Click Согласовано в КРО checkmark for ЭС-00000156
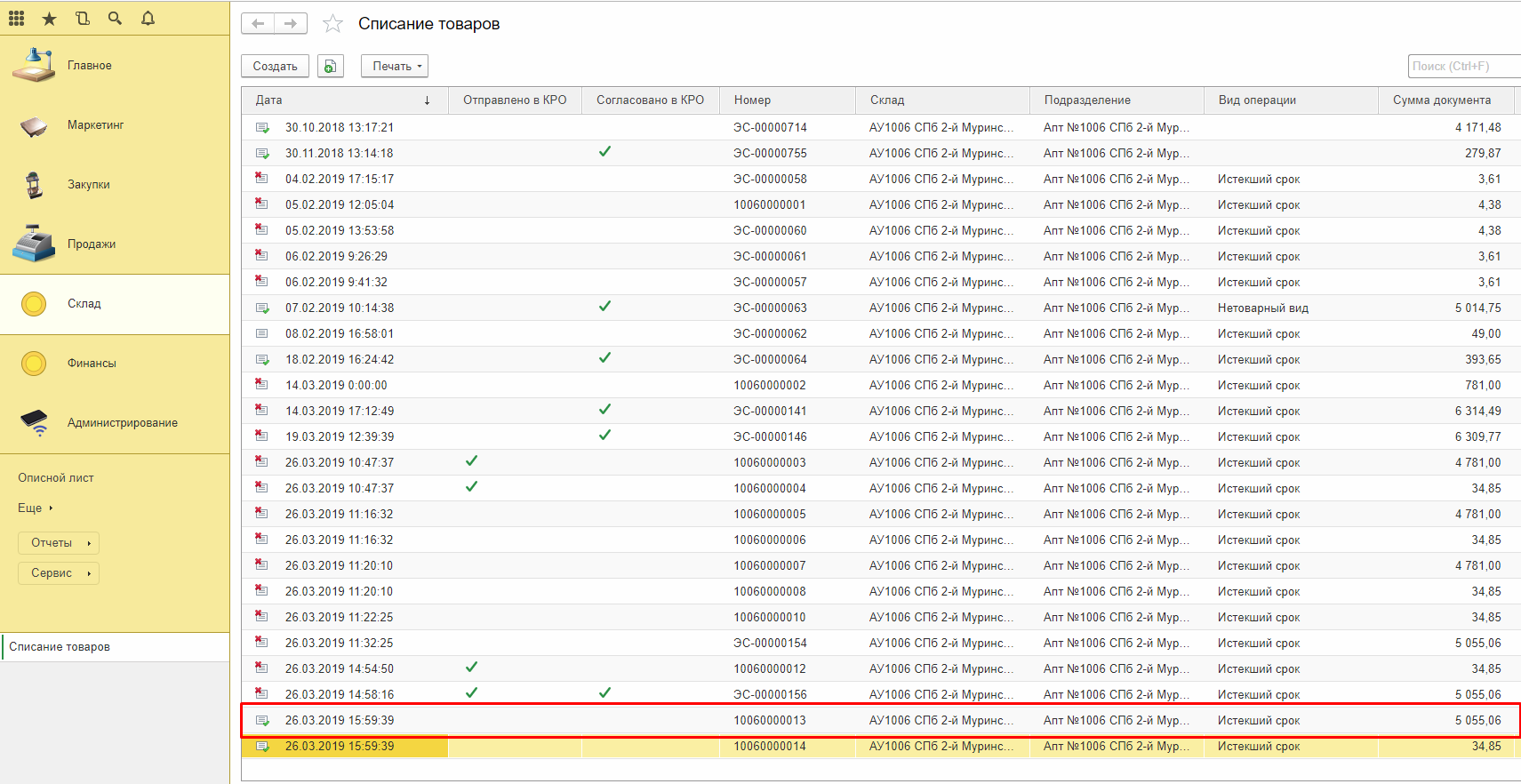 click(x=604, y=693)
